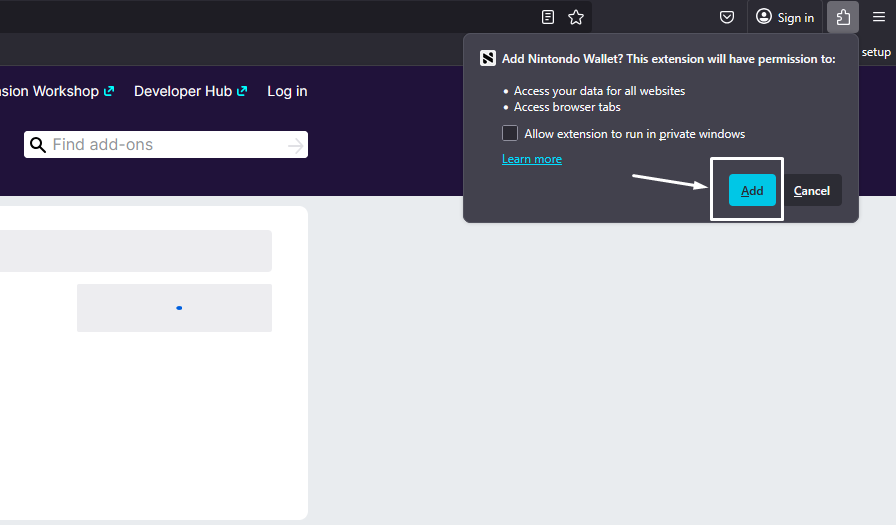Click the account avatar icon beside Sign in

763,17
